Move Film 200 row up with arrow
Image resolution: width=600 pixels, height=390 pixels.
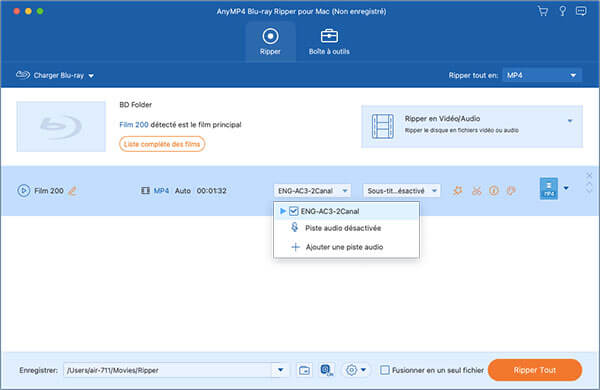pos(589,184)
